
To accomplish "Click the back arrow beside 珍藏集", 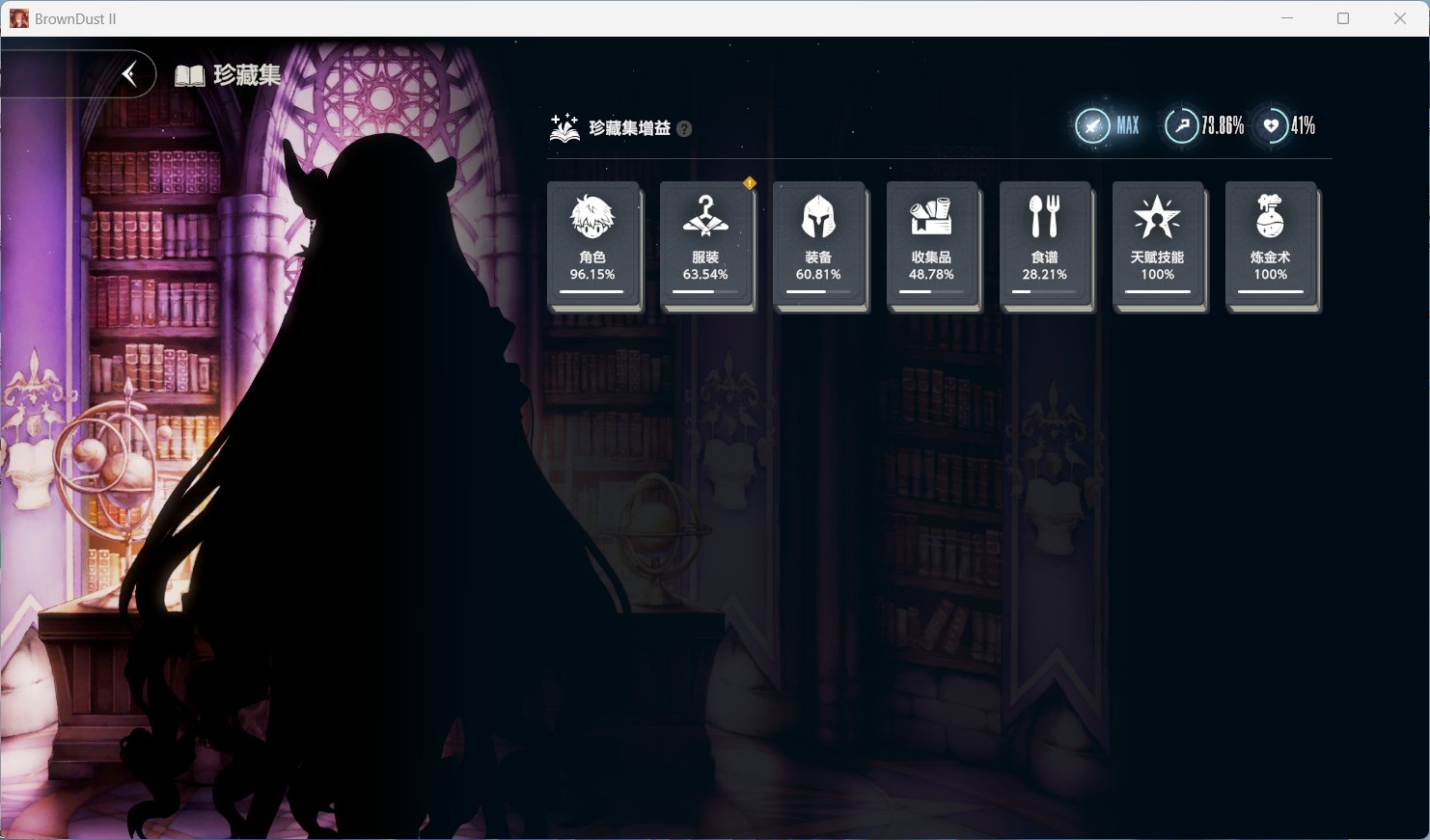I will click(x=129, y=74).
